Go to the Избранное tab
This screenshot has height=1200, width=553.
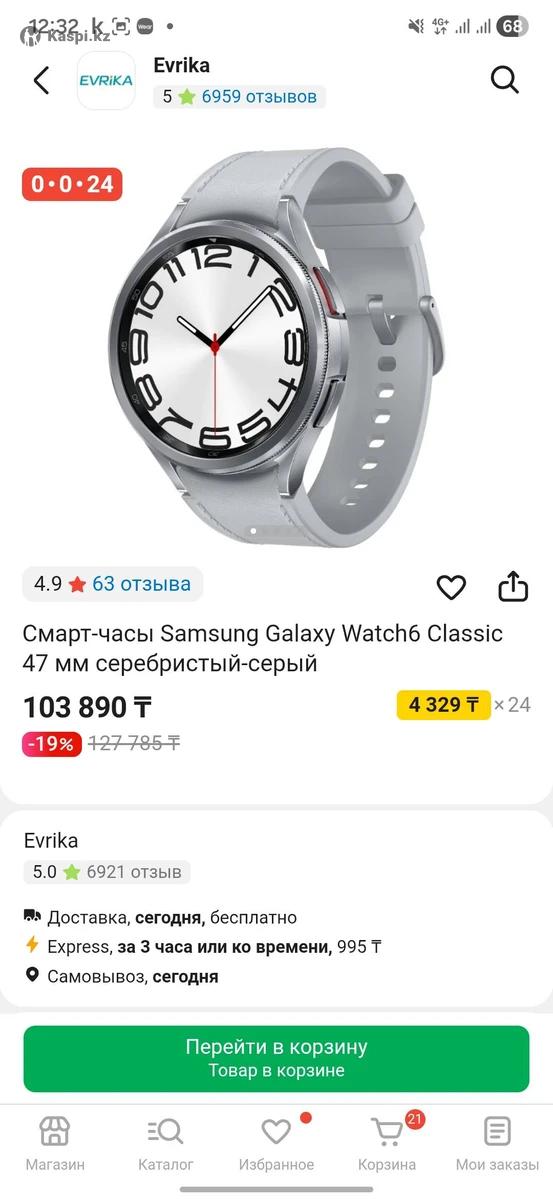276,1144
